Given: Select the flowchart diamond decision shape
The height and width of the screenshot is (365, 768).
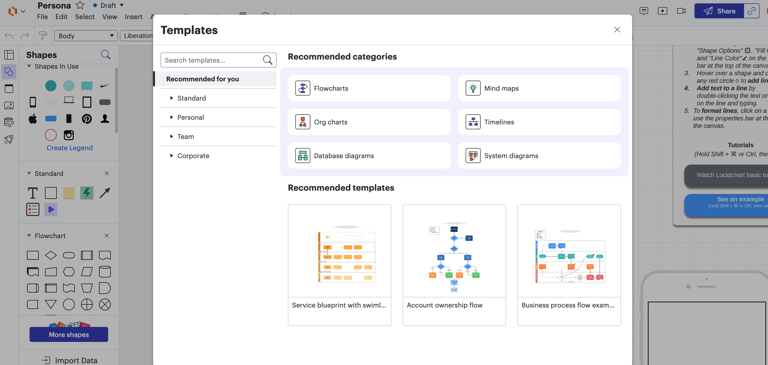Looking at the screenshot, I should coord(51,255).
